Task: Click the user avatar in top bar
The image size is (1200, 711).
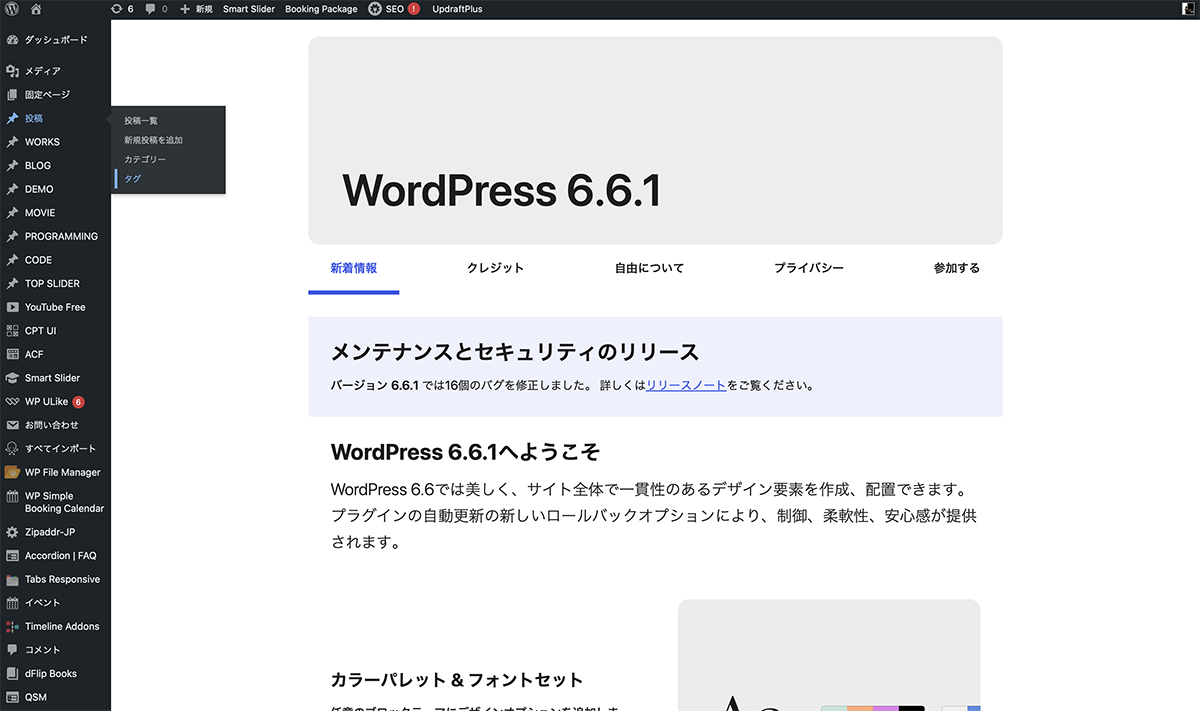Action: (x=1187, y=9)
